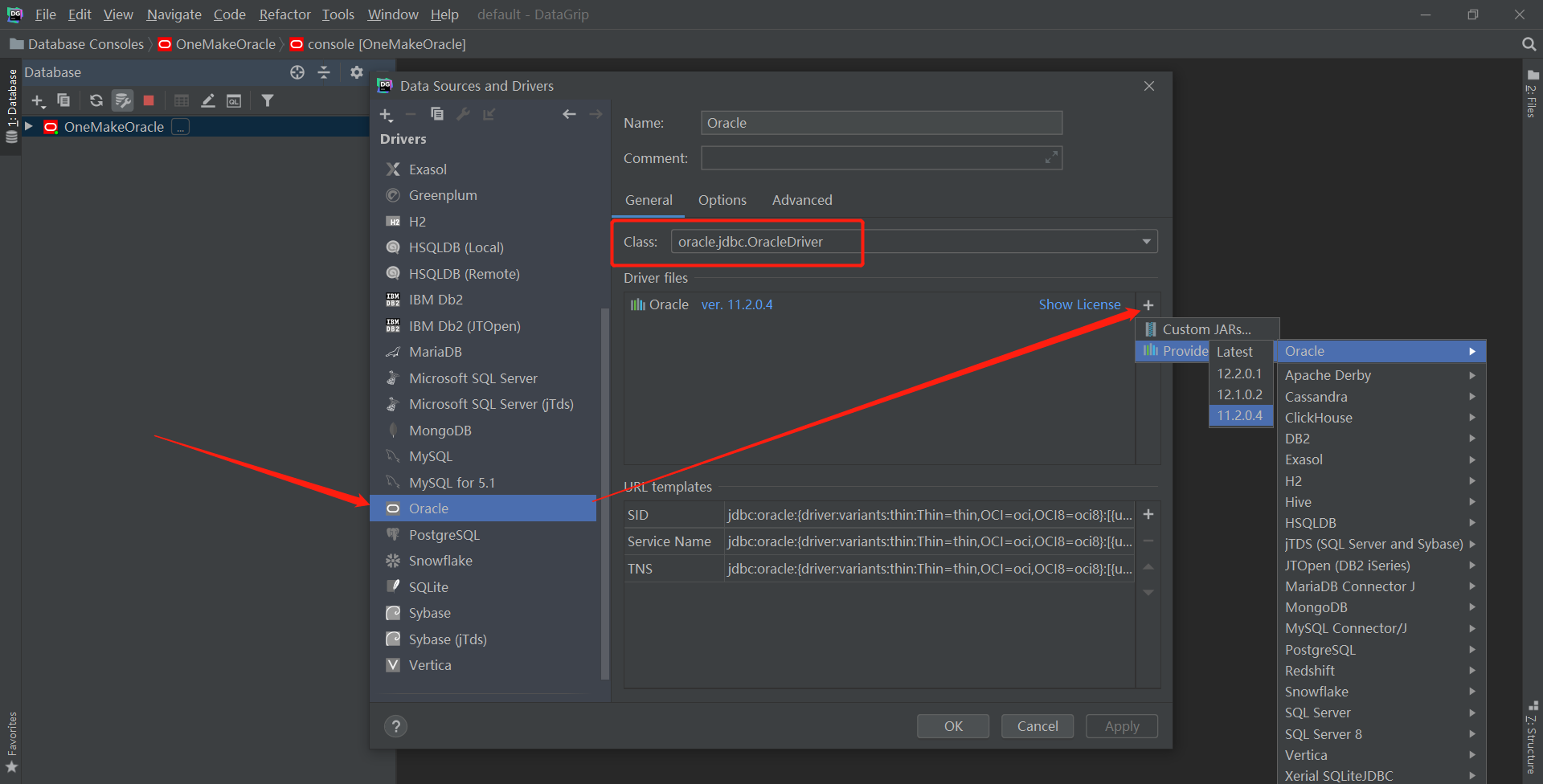Choose version 12.2.0.1 in submenu
Image resolution: width=1543 pixels, height=784 pixels.
tap(1240, 374)
